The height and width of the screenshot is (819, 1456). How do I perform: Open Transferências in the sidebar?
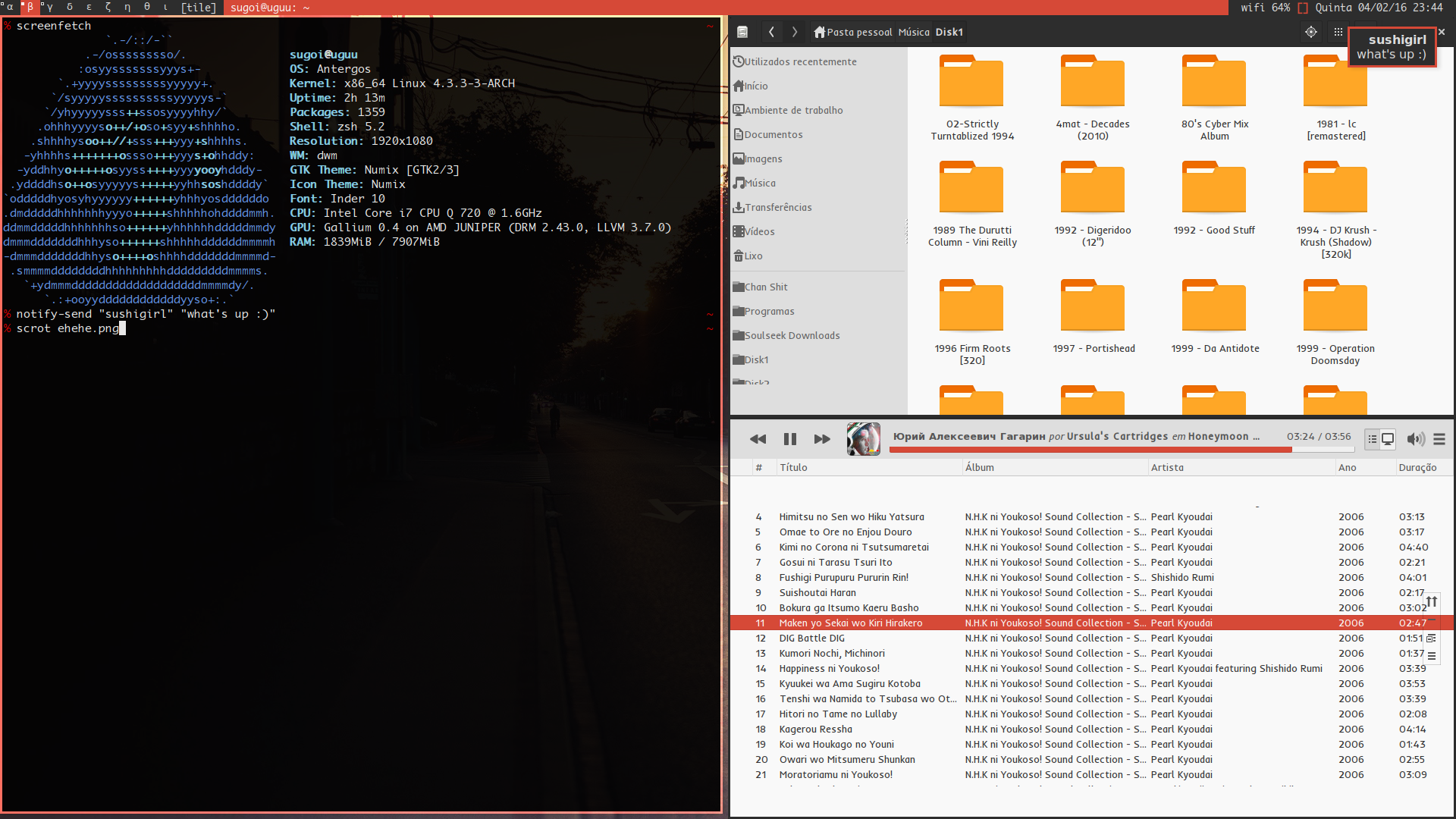pyautogui.click(x=777, y=207)
